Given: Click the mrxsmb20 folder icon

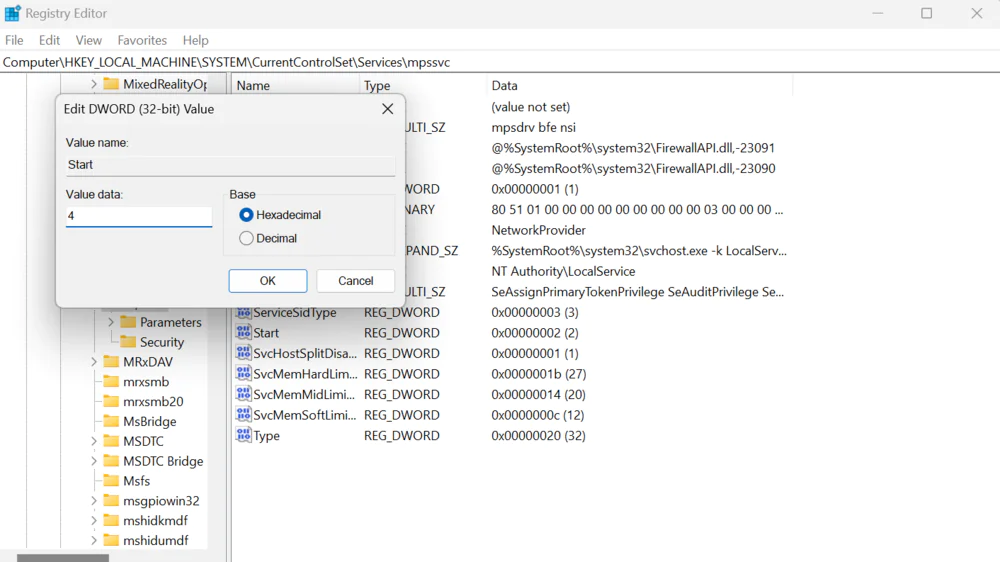Looking at the screenshot, I should (111, 401).
